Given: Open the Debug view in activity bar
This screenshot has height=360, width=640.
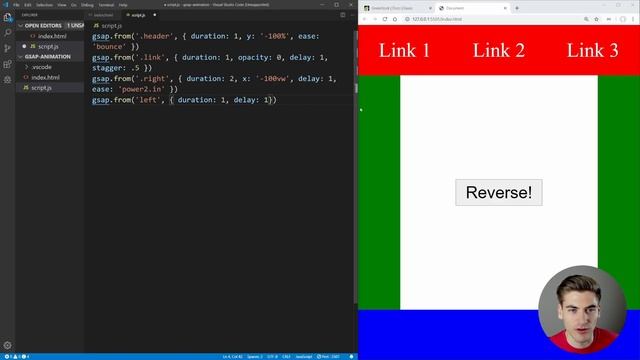Looking at the screenshot, I should (x=7, y=80).
